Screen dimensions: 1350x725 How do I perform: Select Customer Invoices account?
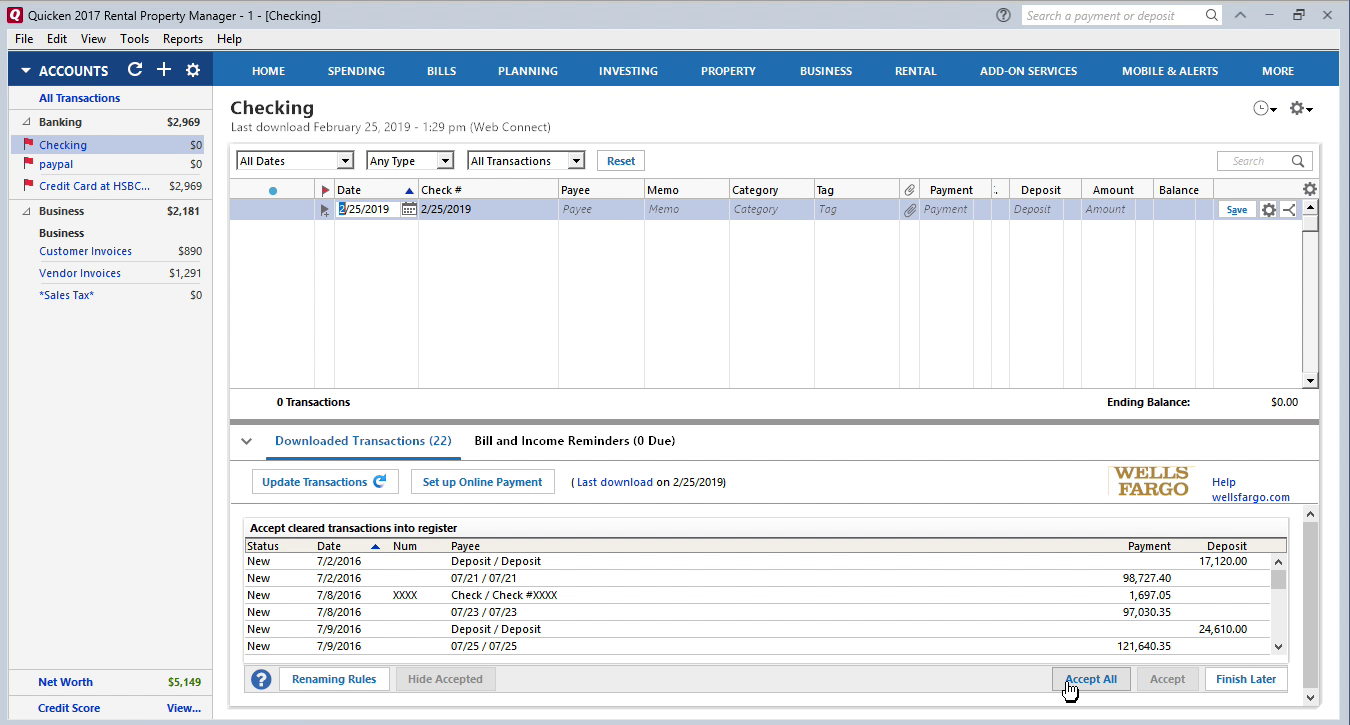coord(85,251)
